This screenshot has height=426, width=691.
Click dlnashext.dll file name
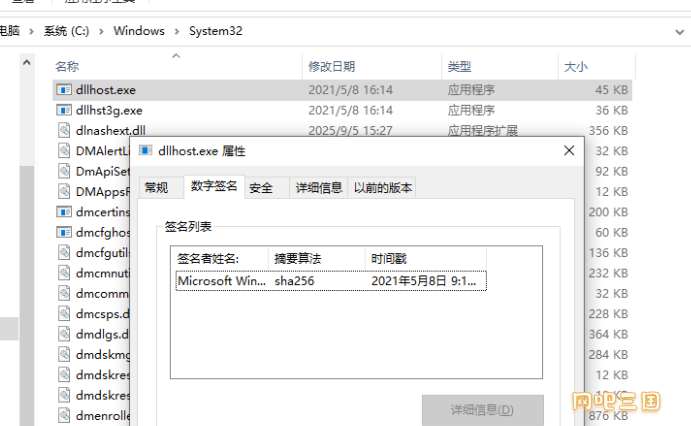111,130
